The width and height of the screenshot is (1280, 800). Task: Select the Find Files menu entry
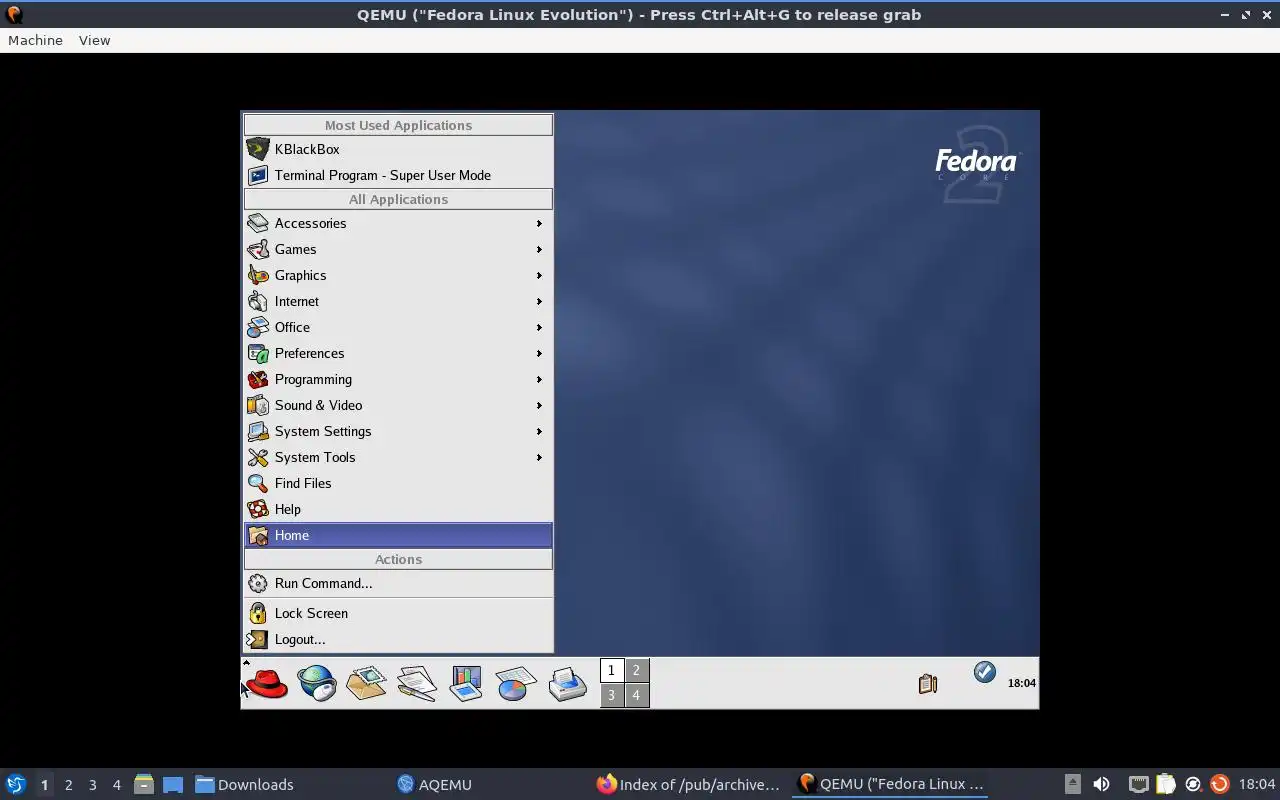pos(398,483)
